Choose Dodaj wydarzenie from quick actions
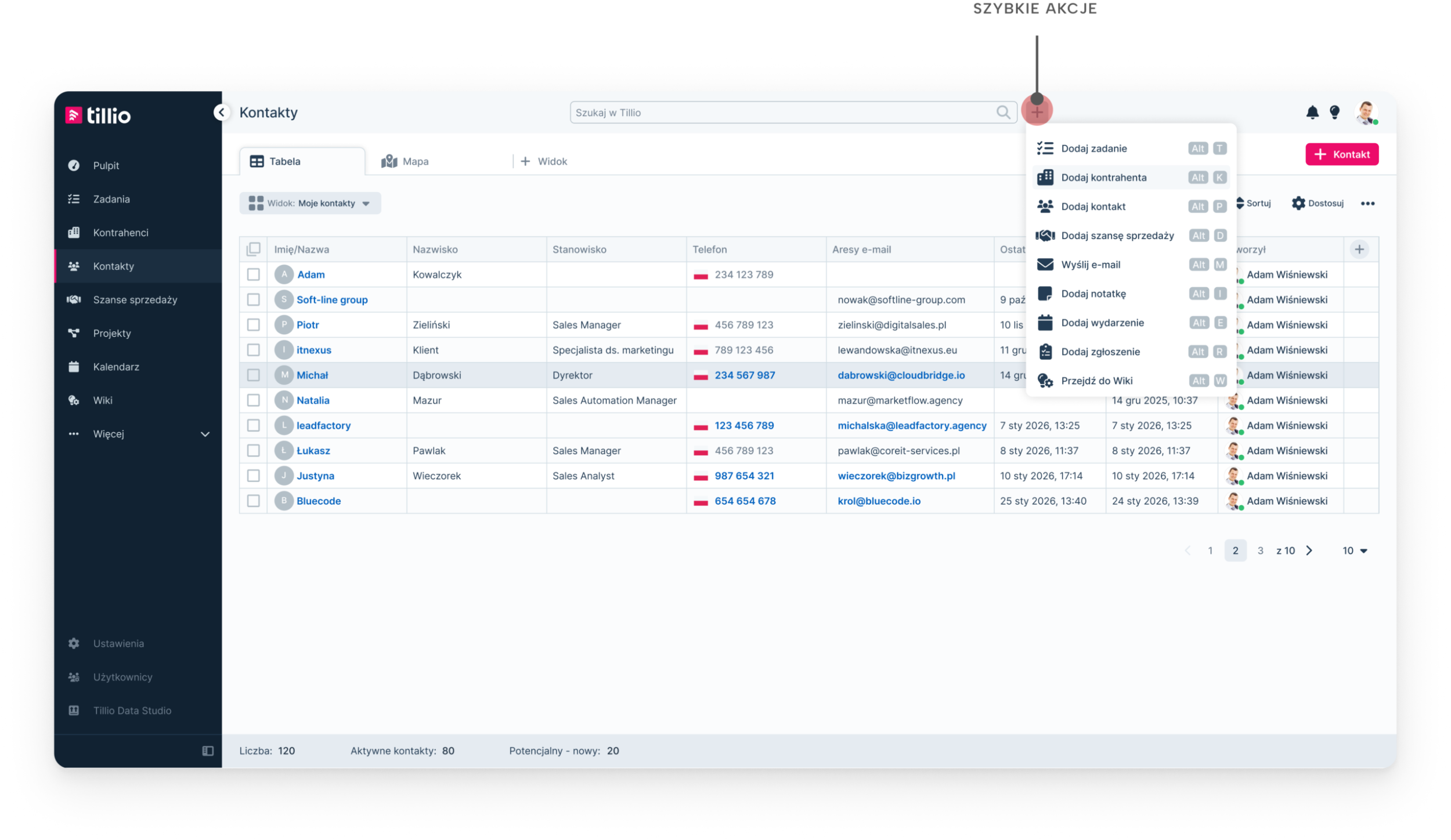The image size is (1451, 840). pos(1131,323)
